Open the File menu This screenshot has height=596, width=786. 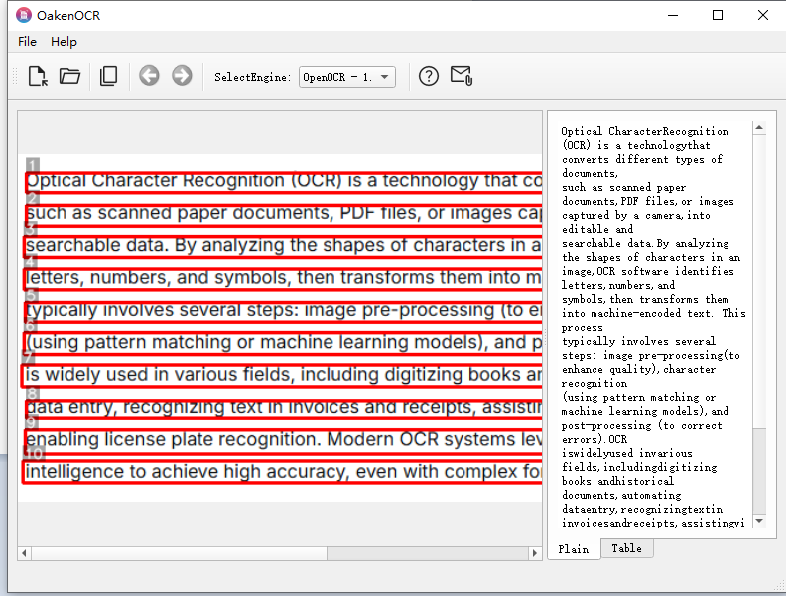(27, 42)
